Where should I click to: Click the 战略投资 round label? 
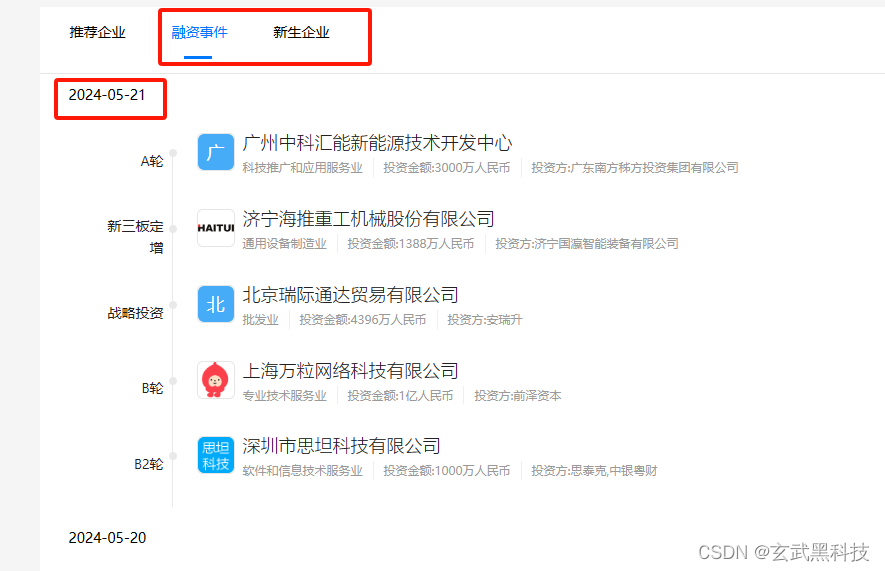pos(135,313)
